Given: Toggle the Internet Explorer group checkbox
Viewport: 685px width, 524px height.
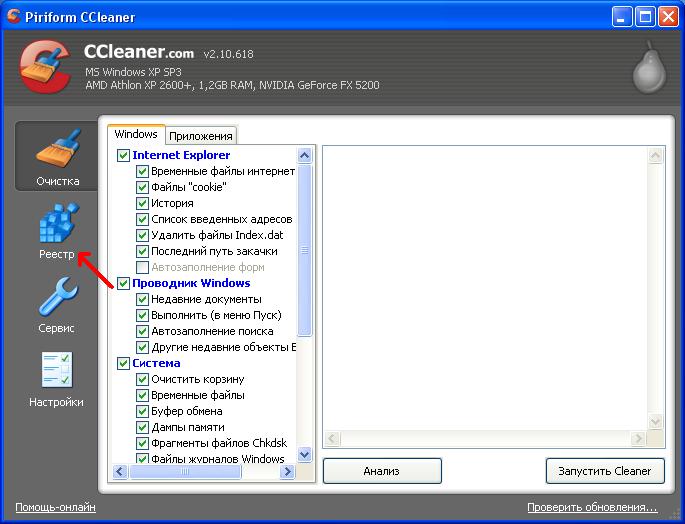Looking at the screenshot, I should coord(124,155).
